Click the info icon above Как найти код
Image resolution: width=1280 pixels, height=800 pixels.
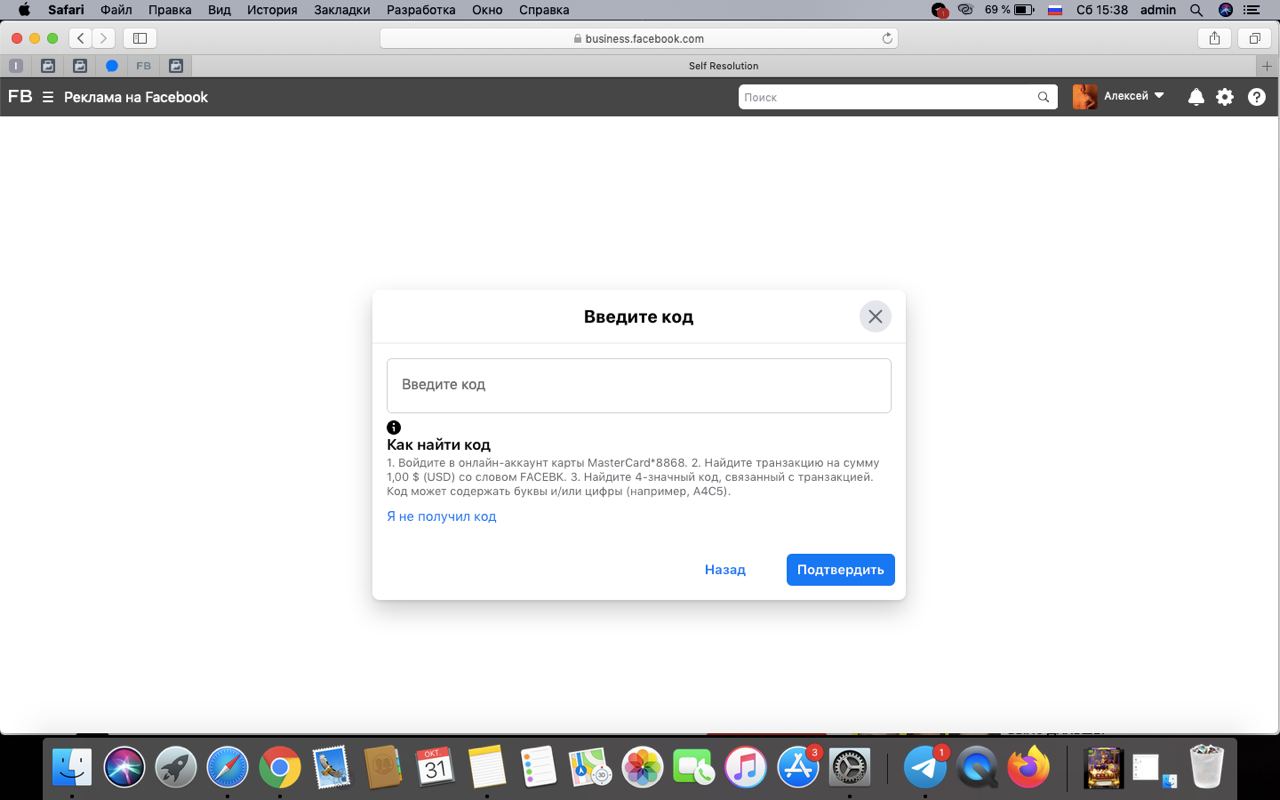click(x=394, y=427)
